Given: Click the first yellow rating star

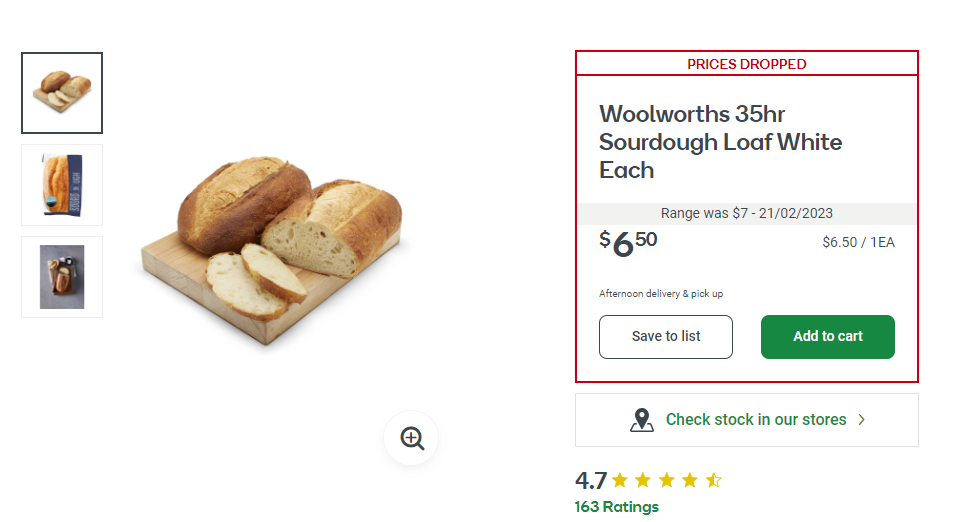Looking at the screenshot, I should (x=620, y=480).
